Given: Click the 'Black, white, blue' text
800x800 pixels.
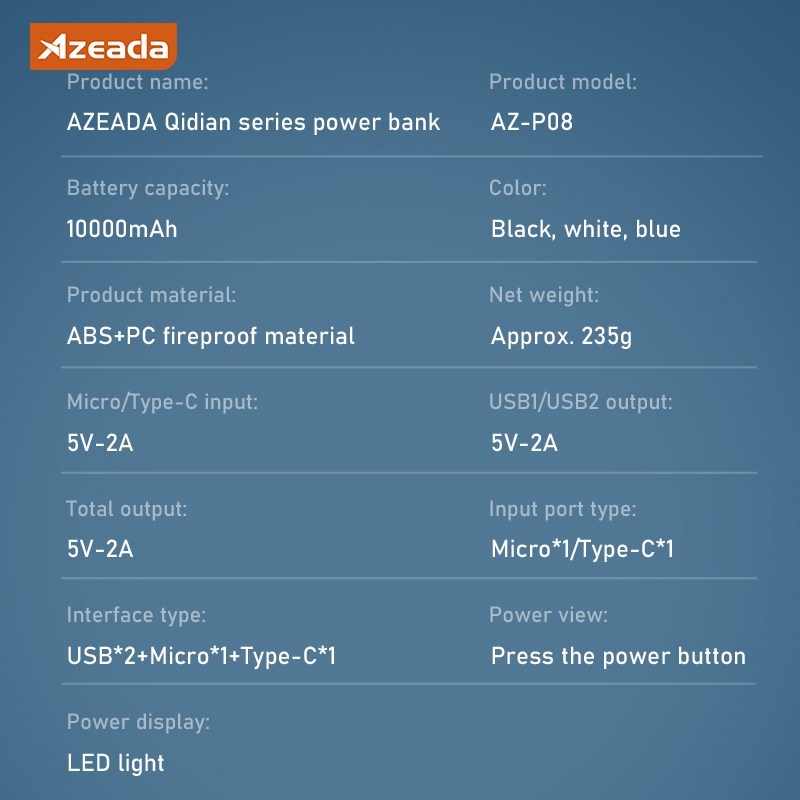Looking at the screenshot, I should coord(585,229).
